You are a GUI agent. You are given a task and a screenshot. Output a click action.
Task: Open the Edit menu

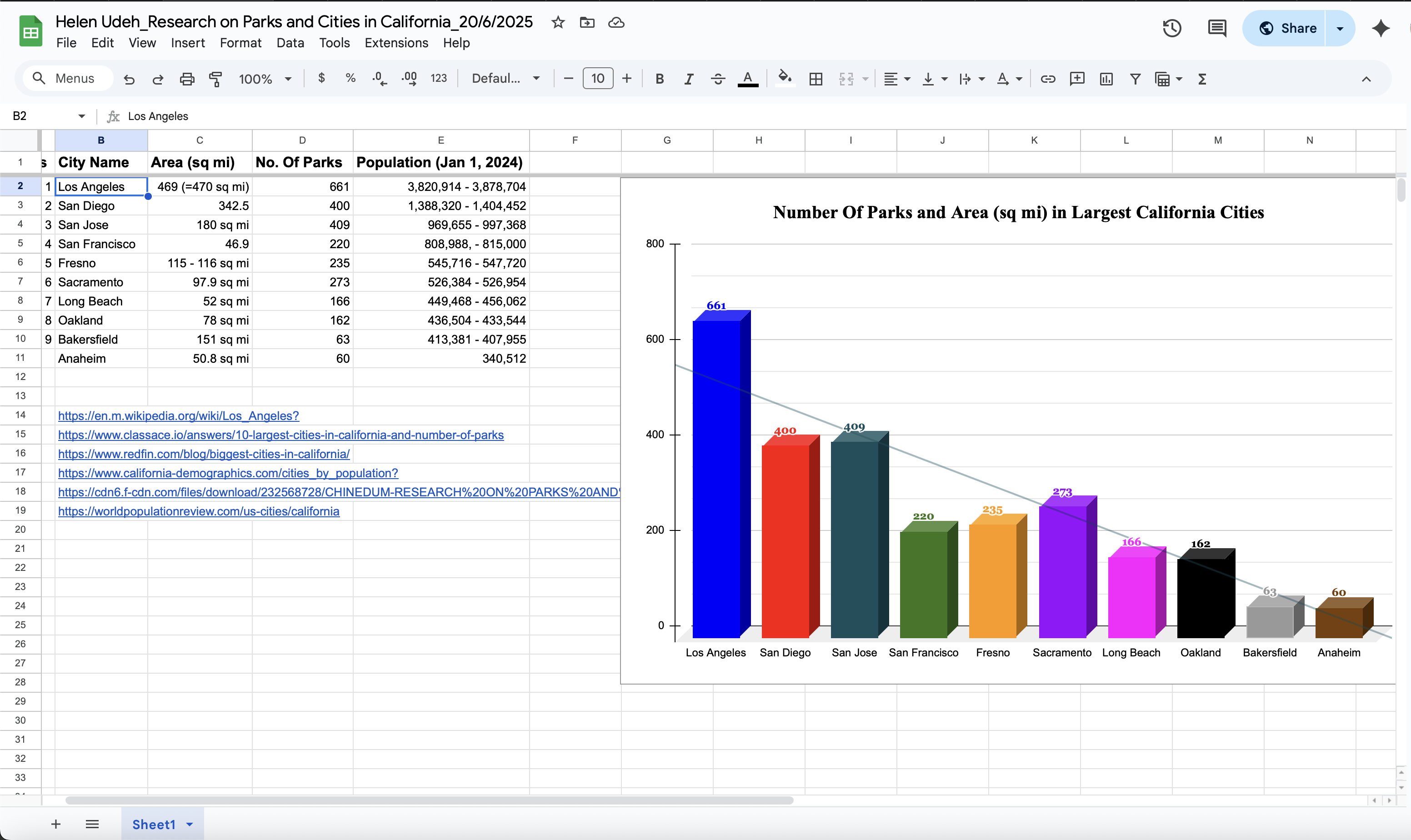[x=102, y=43]
